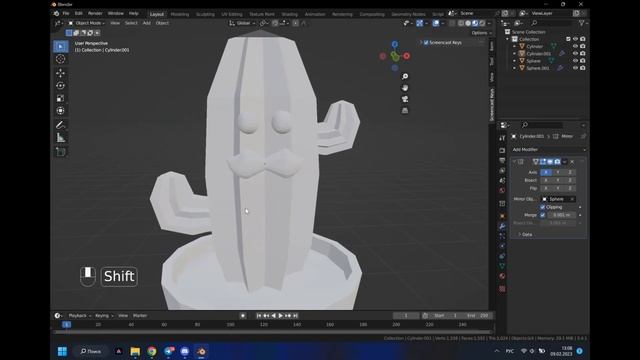The width and height of the screenshot is (640, 360).
Task: Open the File menu
Action: 66,13
